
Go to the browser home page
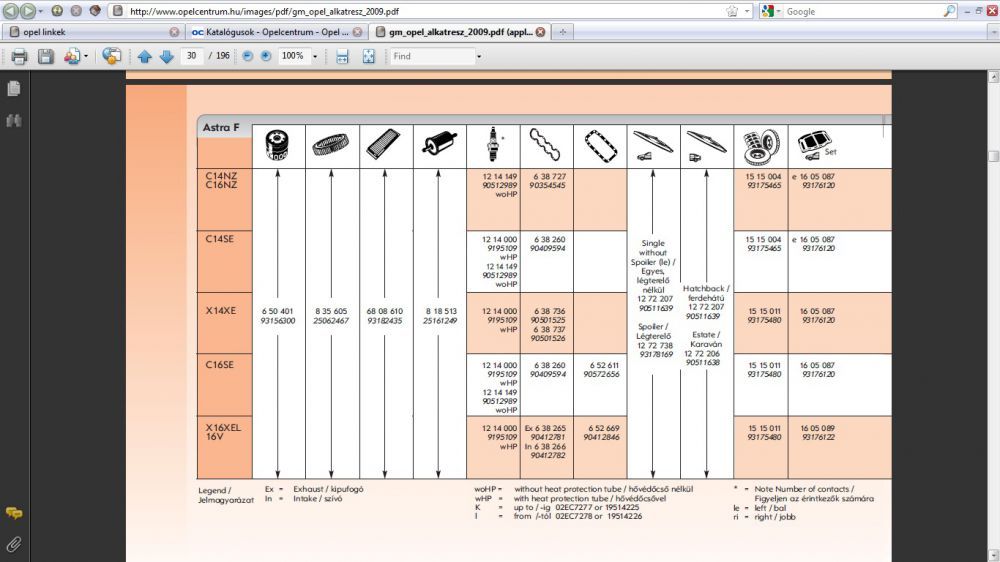pos(95,11)
